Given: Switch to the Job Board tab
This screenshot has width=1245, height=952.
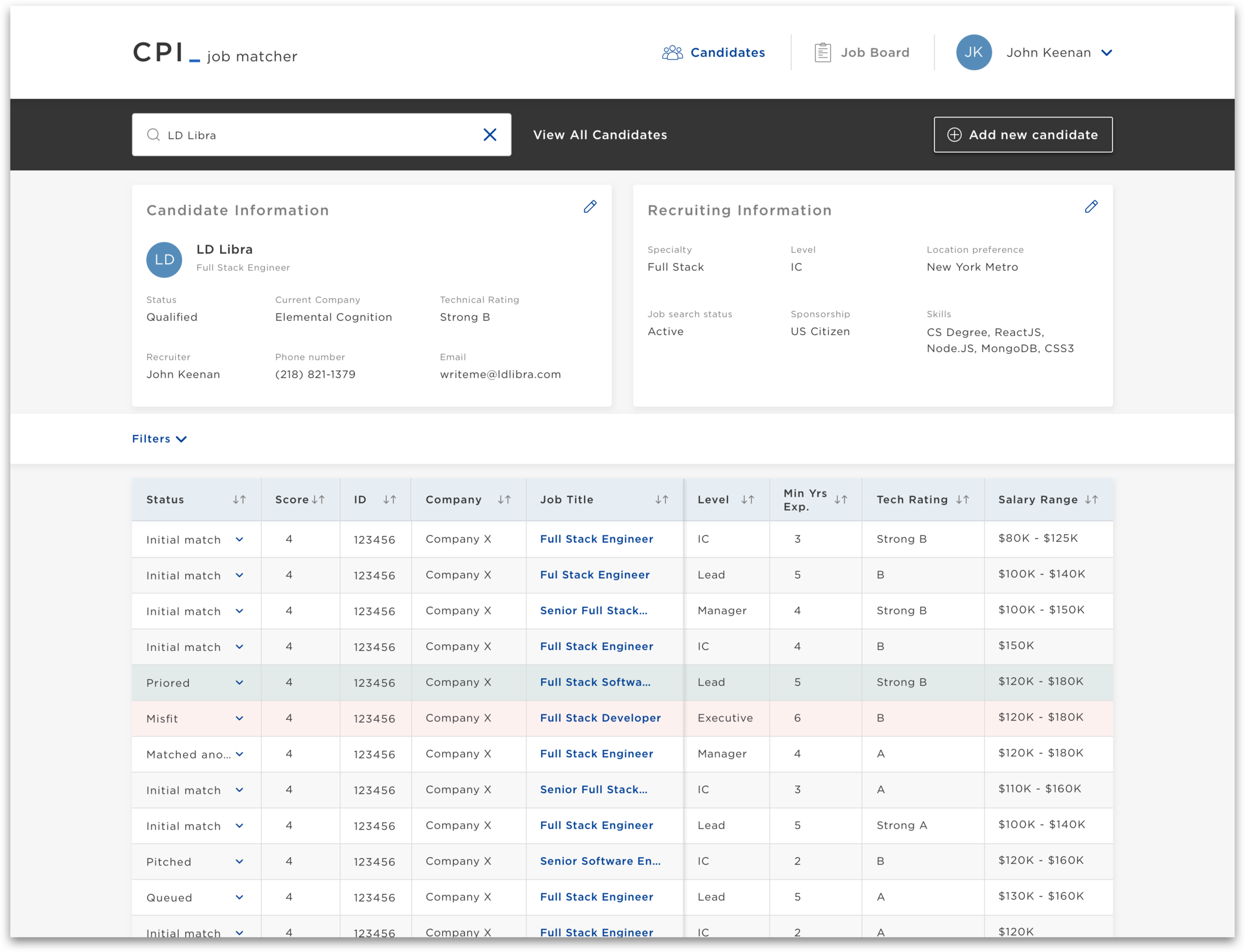Looking at the screenshot, I should pyautogui.click(x=862, y=53).
